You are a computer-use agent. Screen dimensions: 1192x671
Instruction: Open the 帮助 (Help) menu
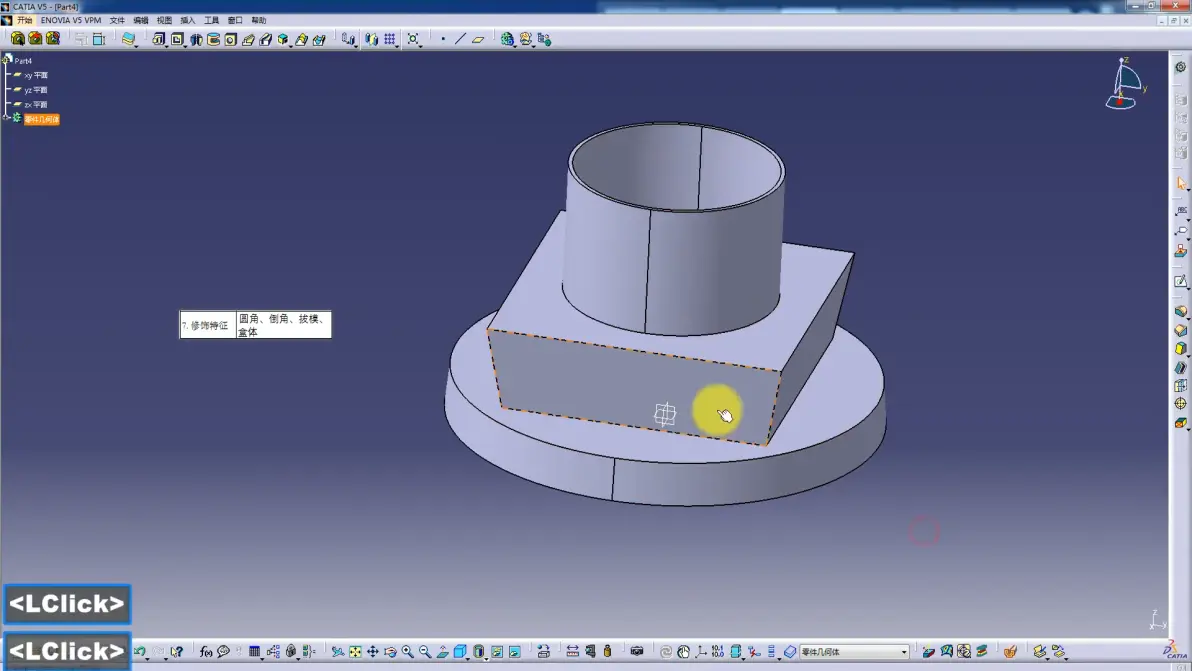[258, 21]
